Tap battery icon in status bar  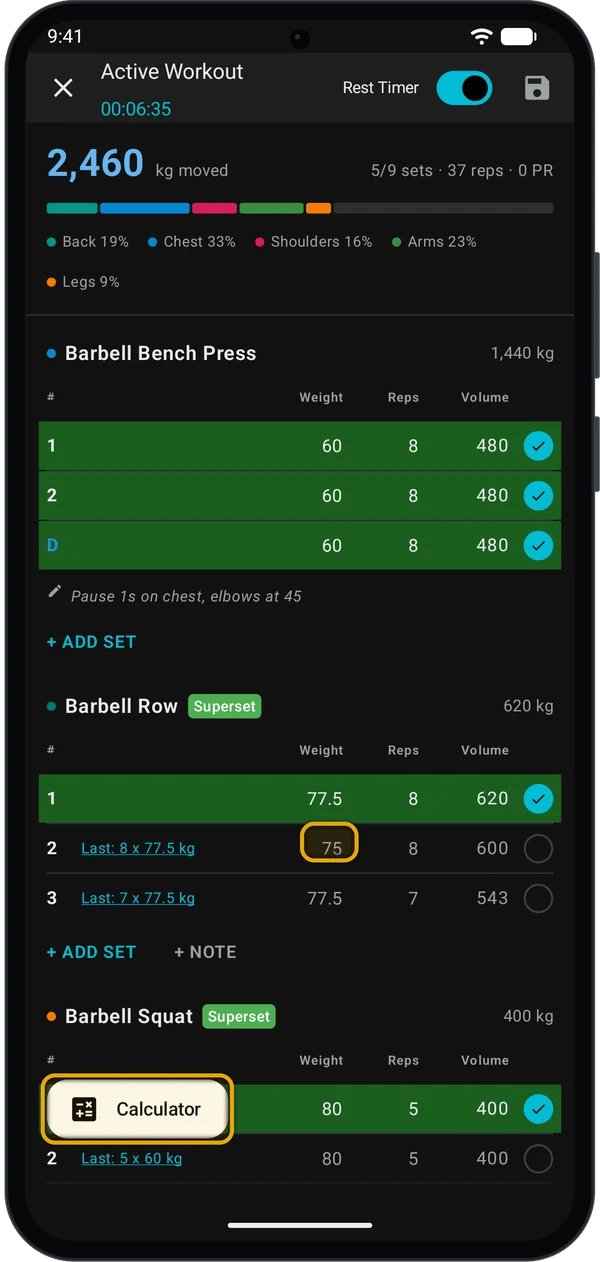click(x=519, y=36)
